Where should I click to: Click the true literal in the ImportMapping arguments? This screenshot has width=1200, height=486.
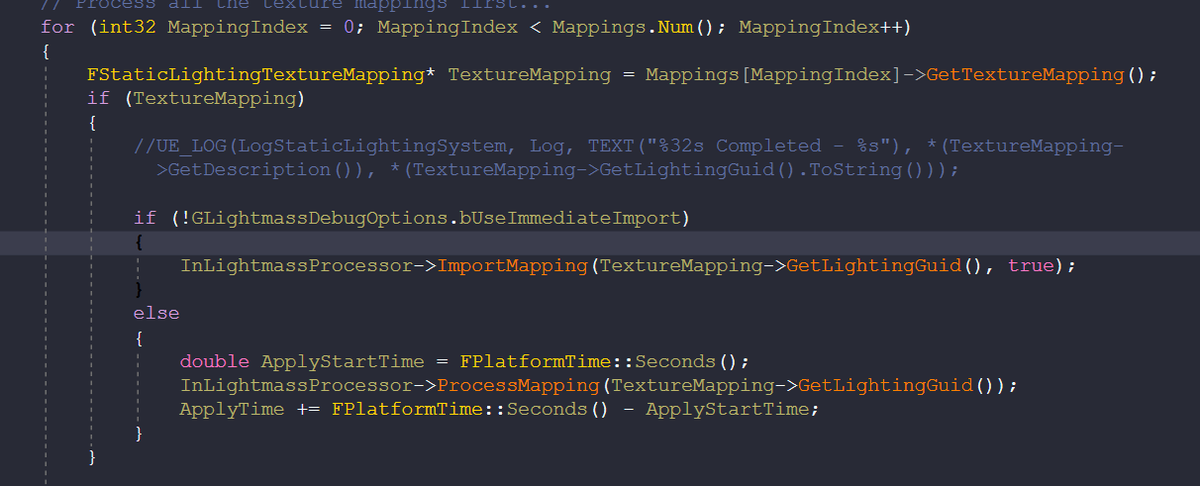[1030, 266]
